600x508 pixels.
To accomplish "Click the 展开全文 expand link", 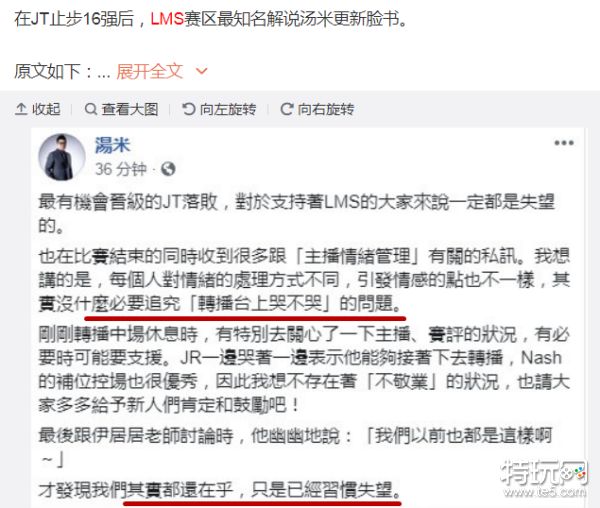I will pyautogui.click(x=150, y=71).
